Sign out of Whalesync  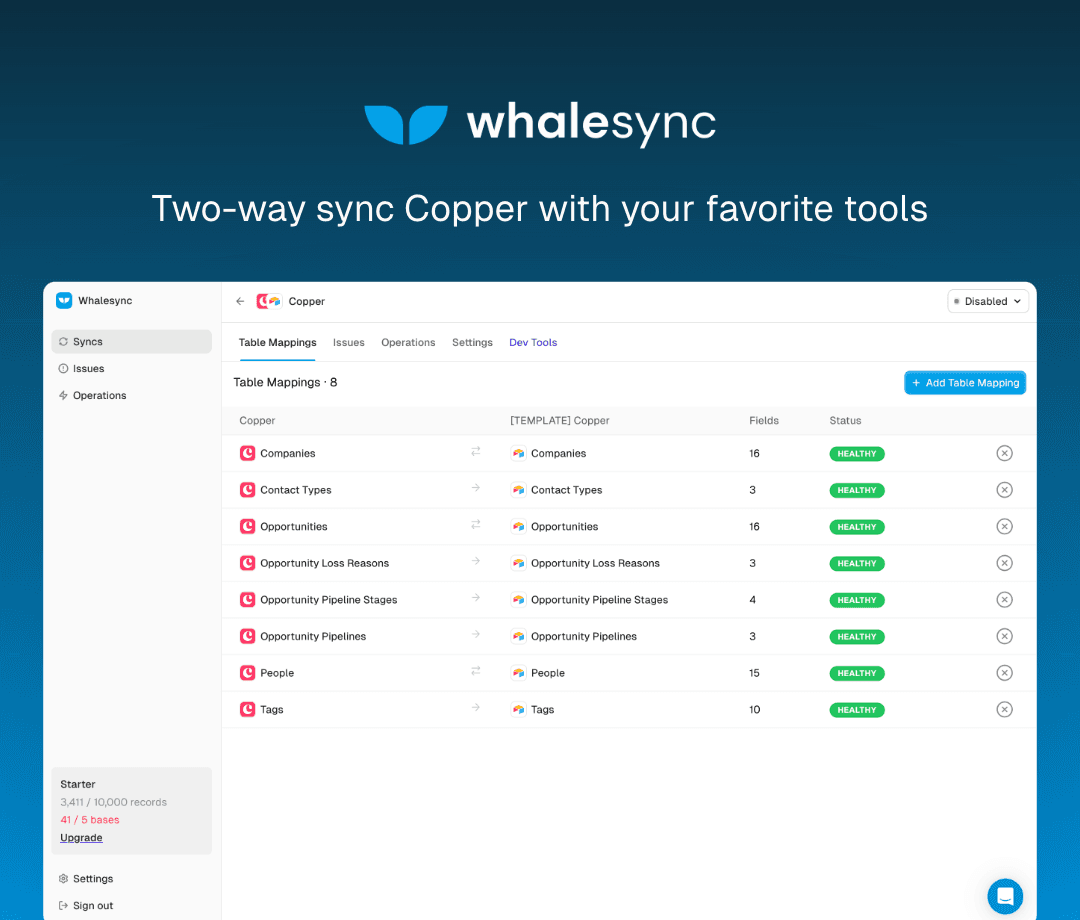tap(86, 906)
